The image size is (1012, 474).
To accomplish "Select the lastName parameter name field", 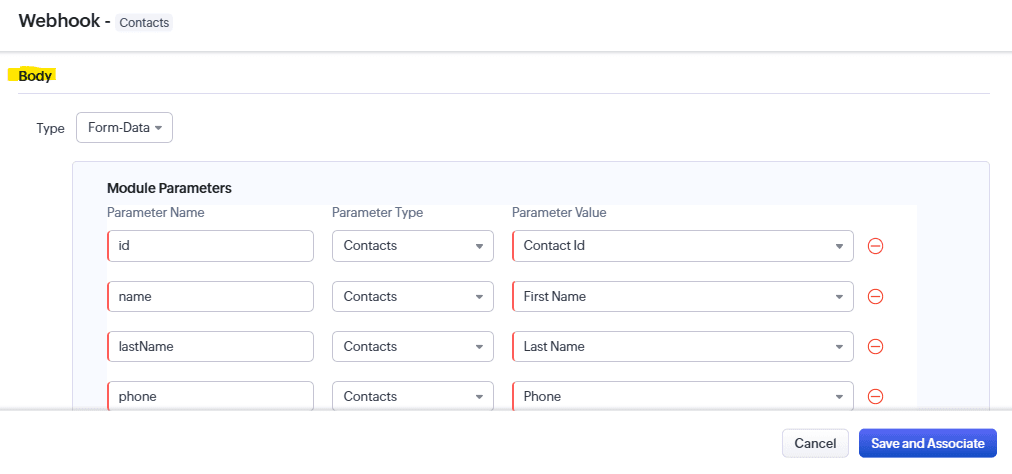I will [211, 346].
